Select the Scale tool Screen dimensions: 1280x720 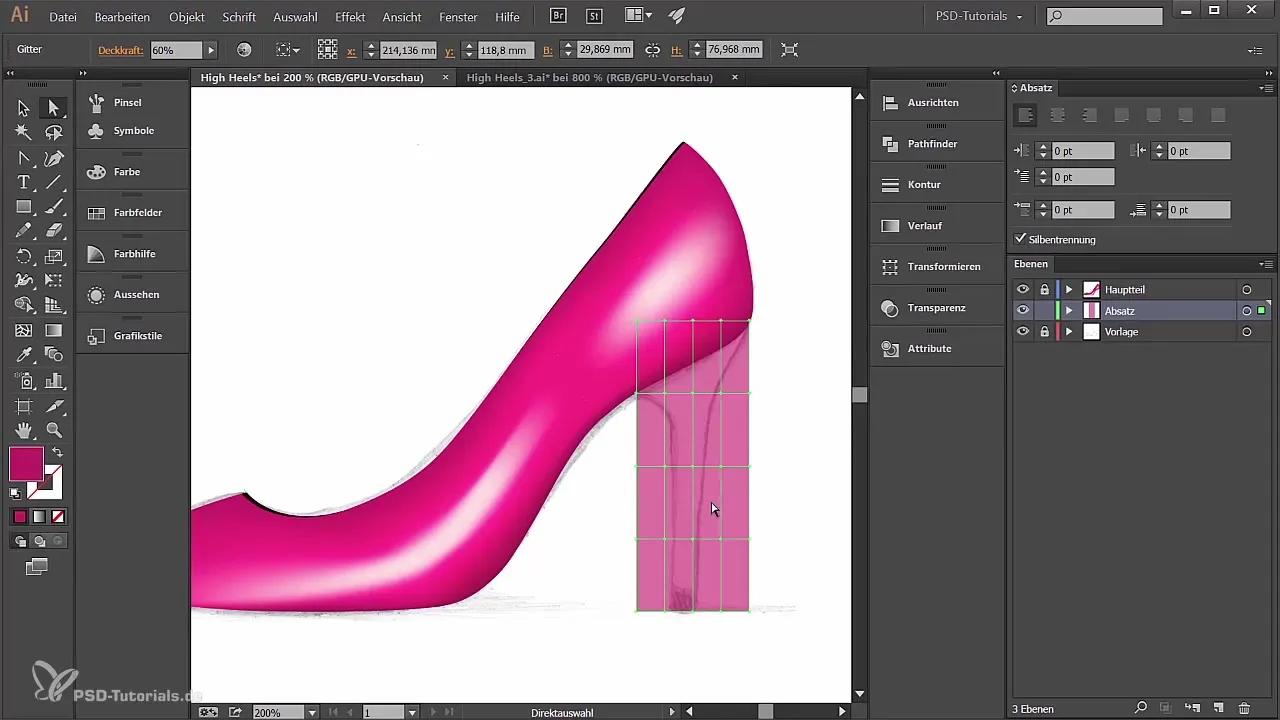[54, 256]
